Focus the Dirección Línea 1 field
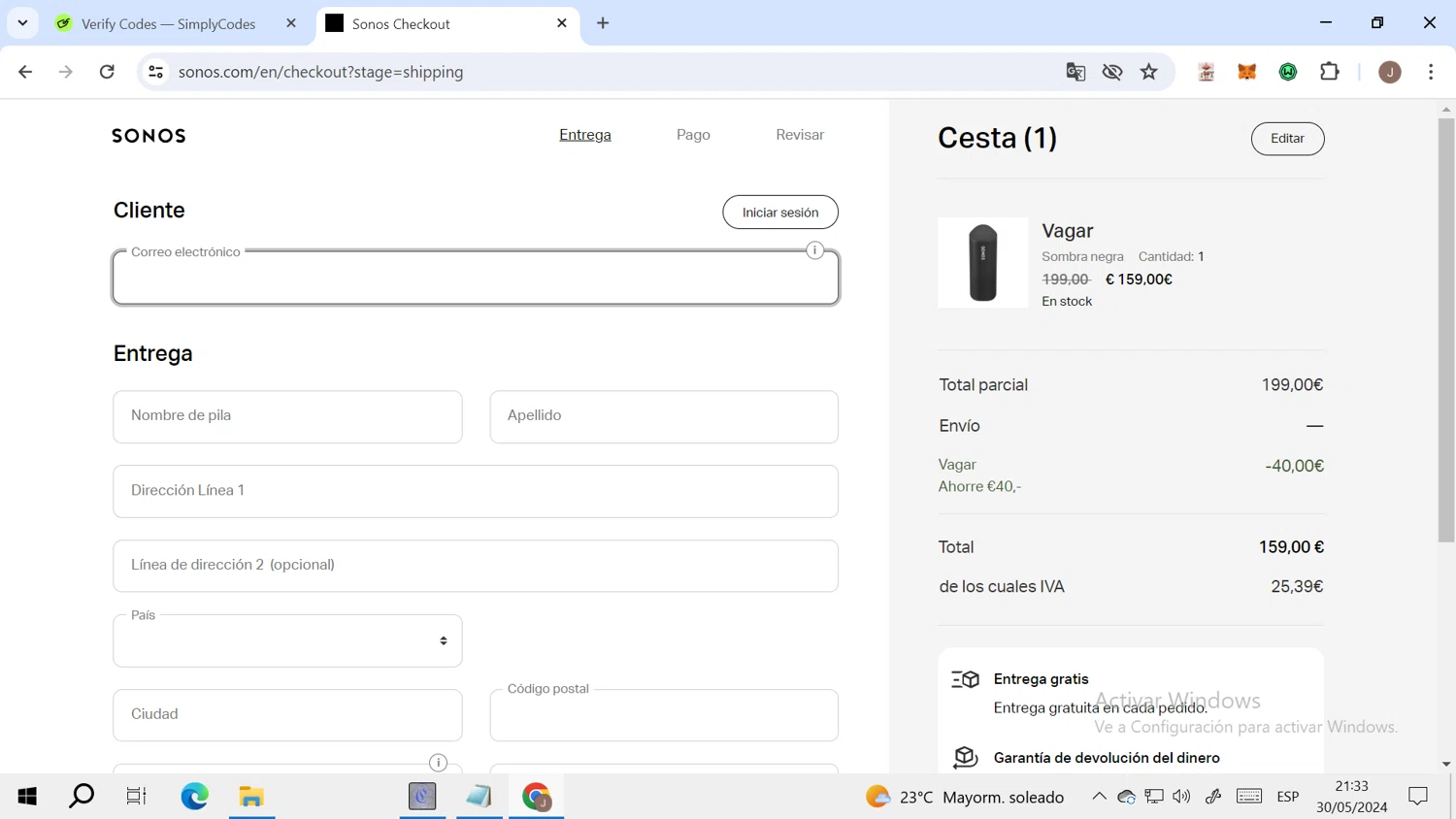 coord(476,491)
